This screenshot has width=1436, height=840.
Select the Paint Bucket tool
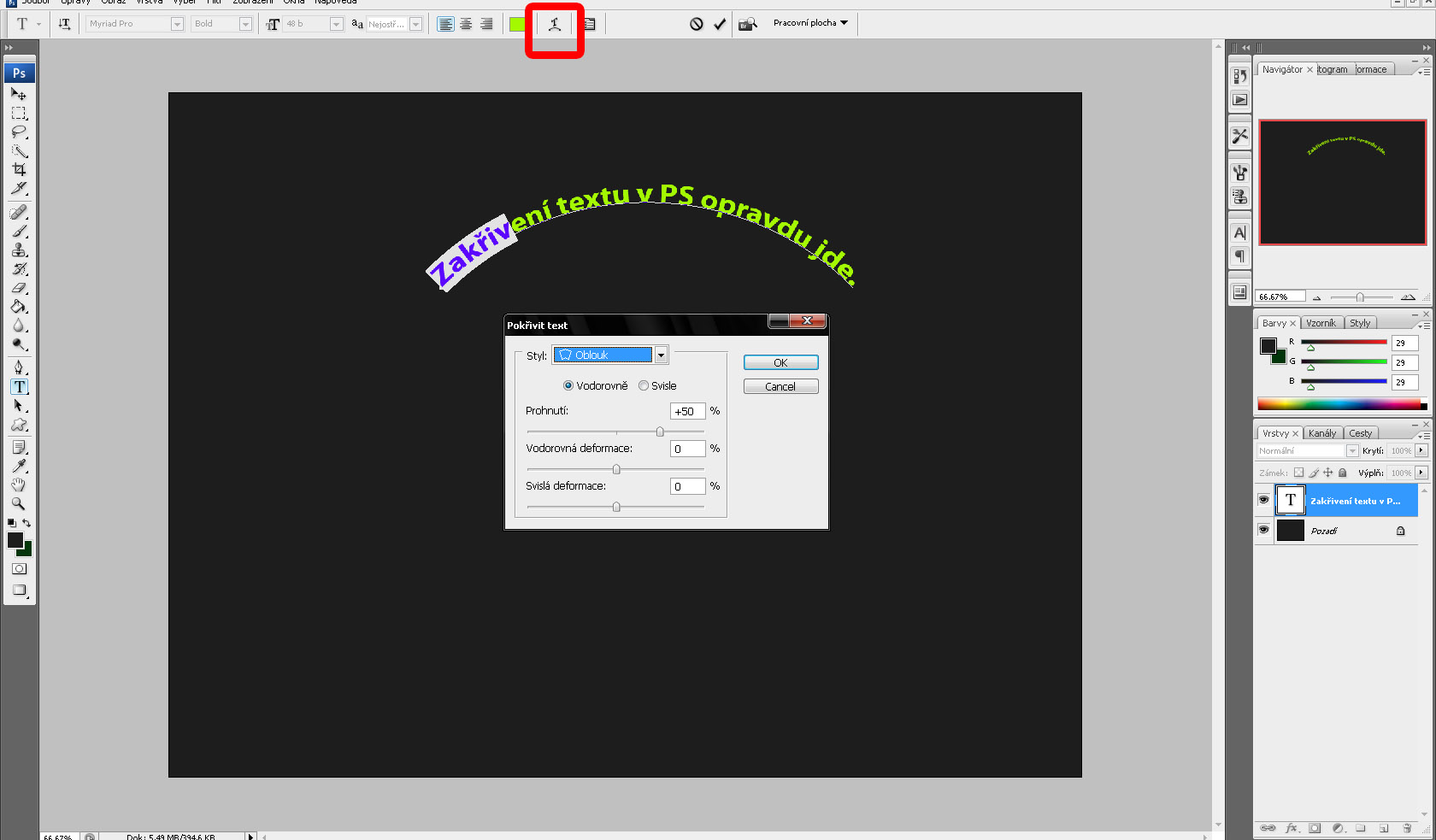pyautogui.click(x=19, y=307)
